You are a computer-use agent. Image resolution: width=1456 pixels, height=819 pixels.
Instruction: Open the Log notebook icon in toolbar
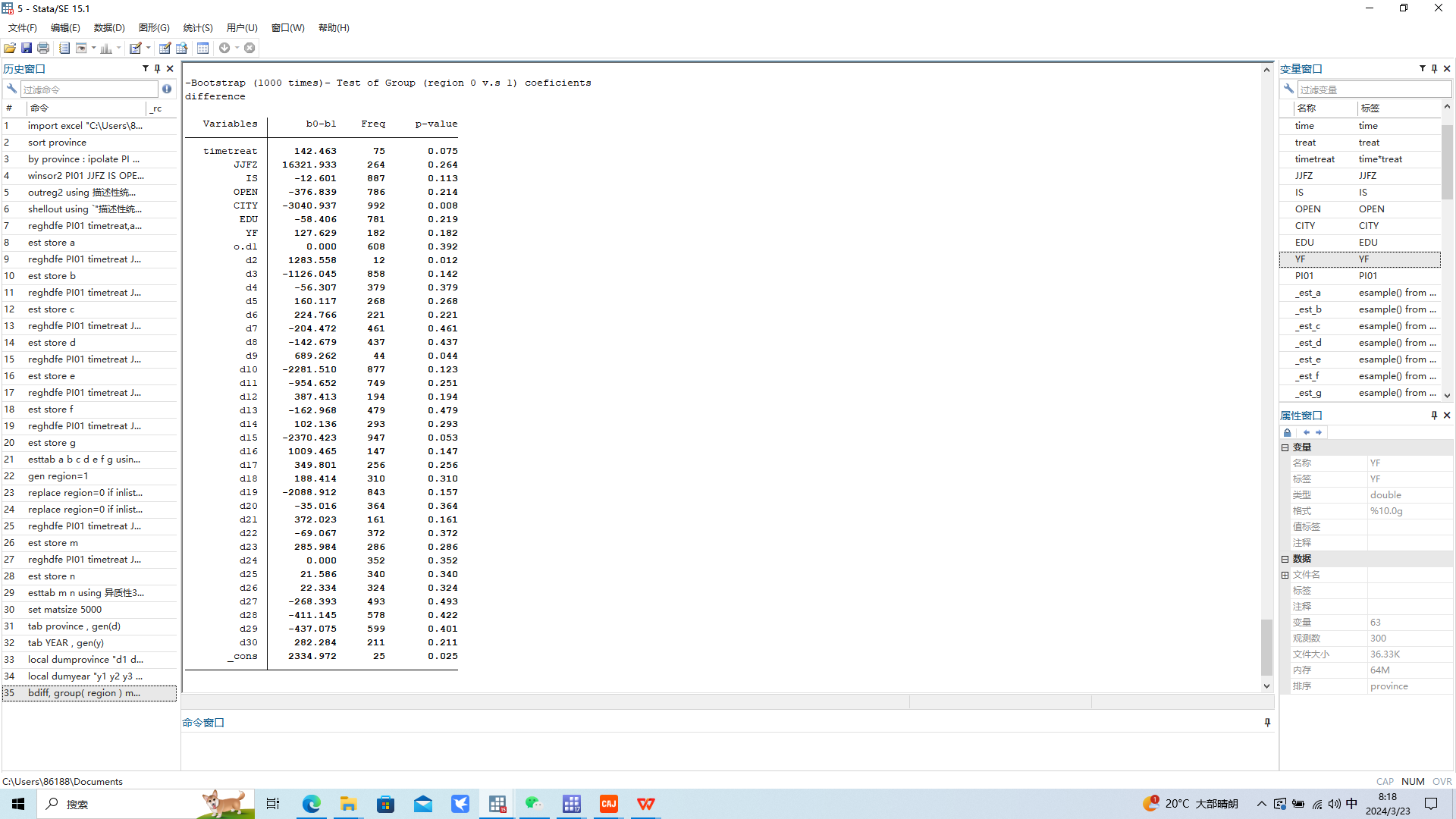pos(64,48)
